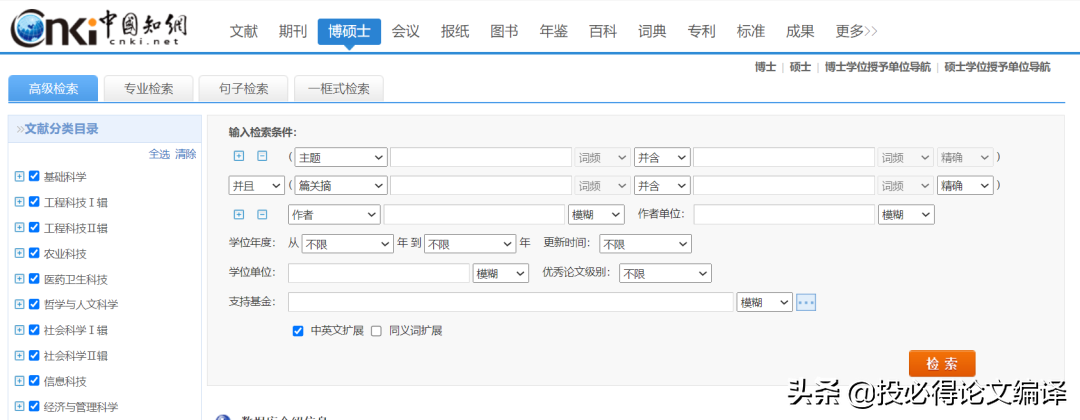
Task: Click the plus icon in the 作者 row
Action: click(239, 214)
